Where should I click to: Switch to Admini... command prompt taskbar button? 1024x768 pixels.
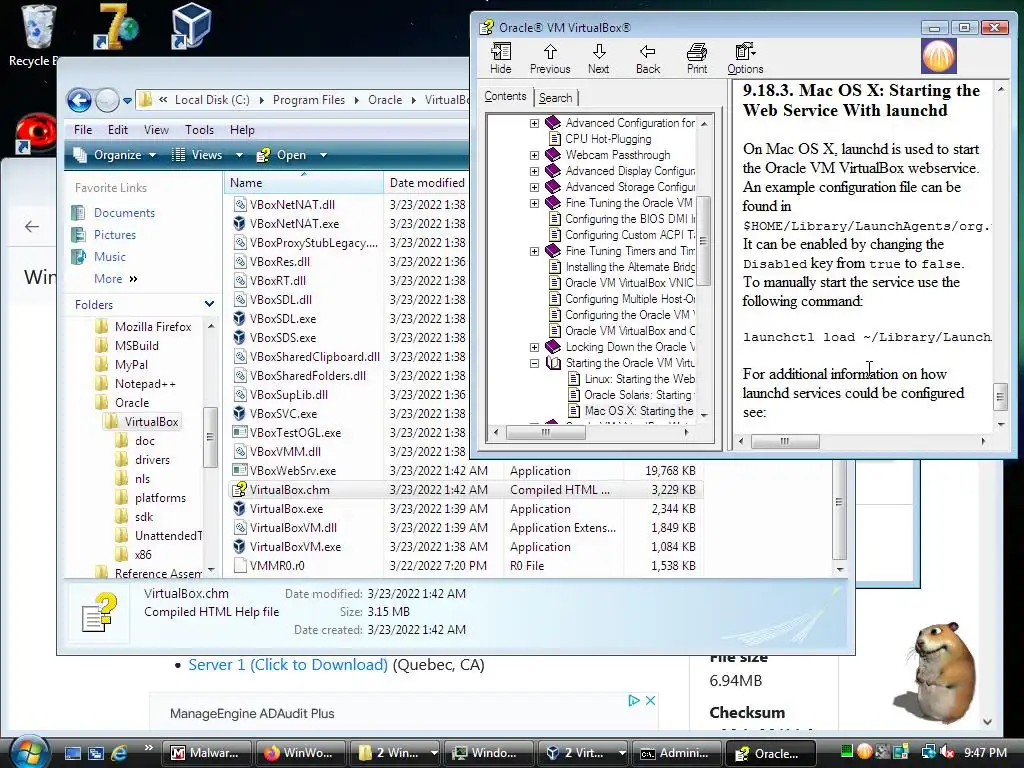click(x=677, y=753)
